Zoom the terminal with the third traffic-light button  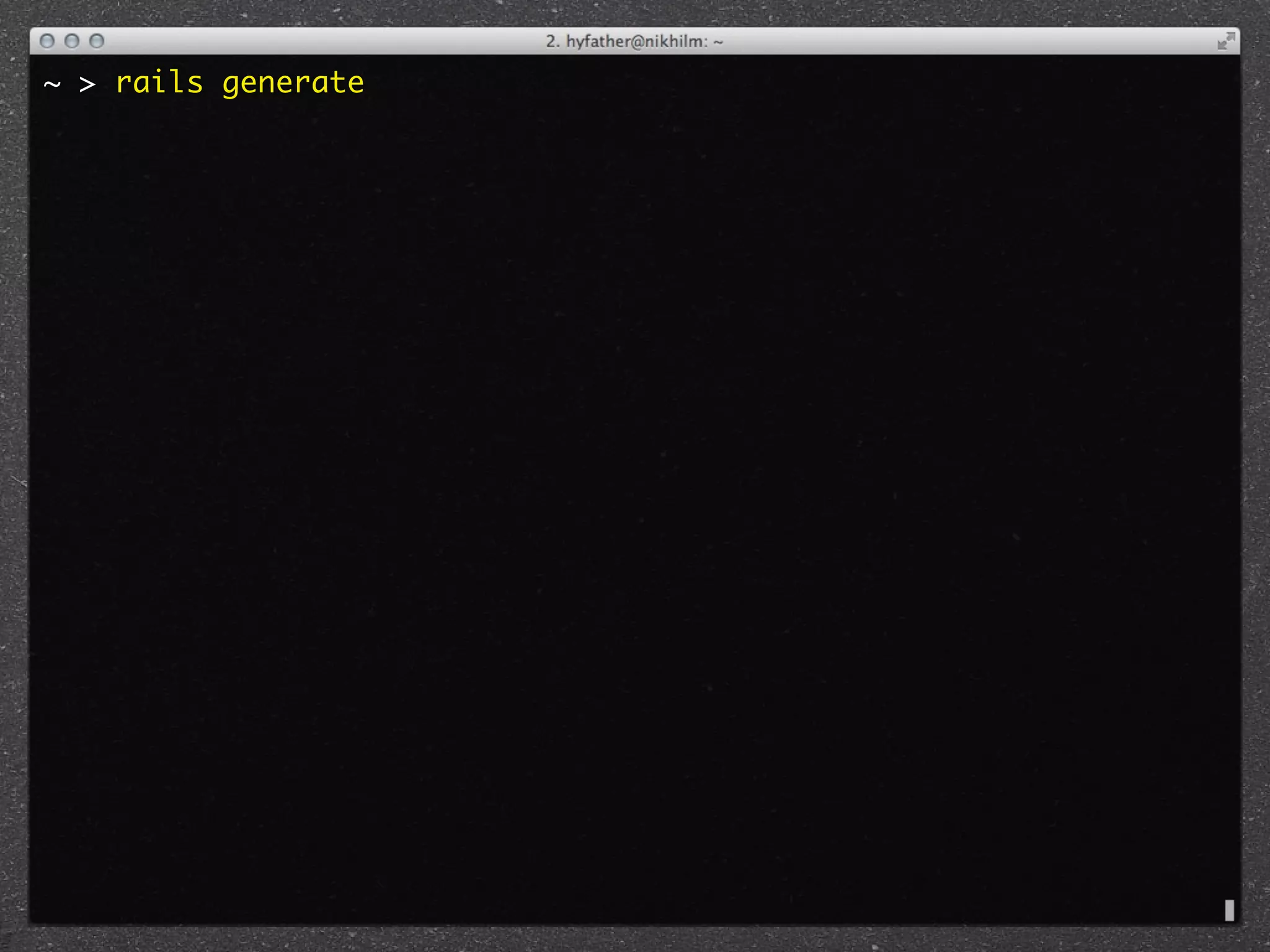(x=97, y=41)
